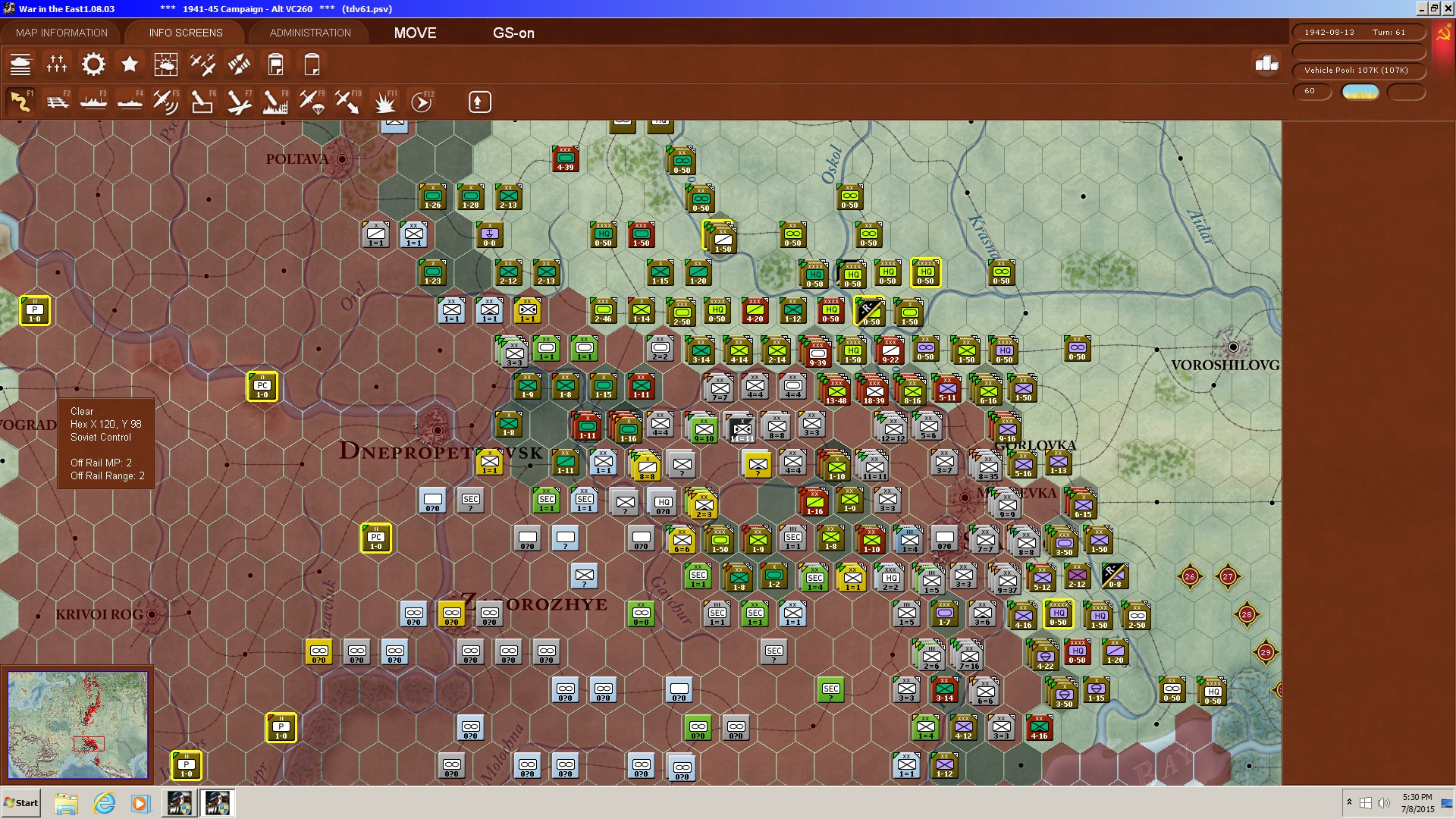Click victory marker number 29
This screenshot has width=1456, height=819.
(x=1266, y=652)
